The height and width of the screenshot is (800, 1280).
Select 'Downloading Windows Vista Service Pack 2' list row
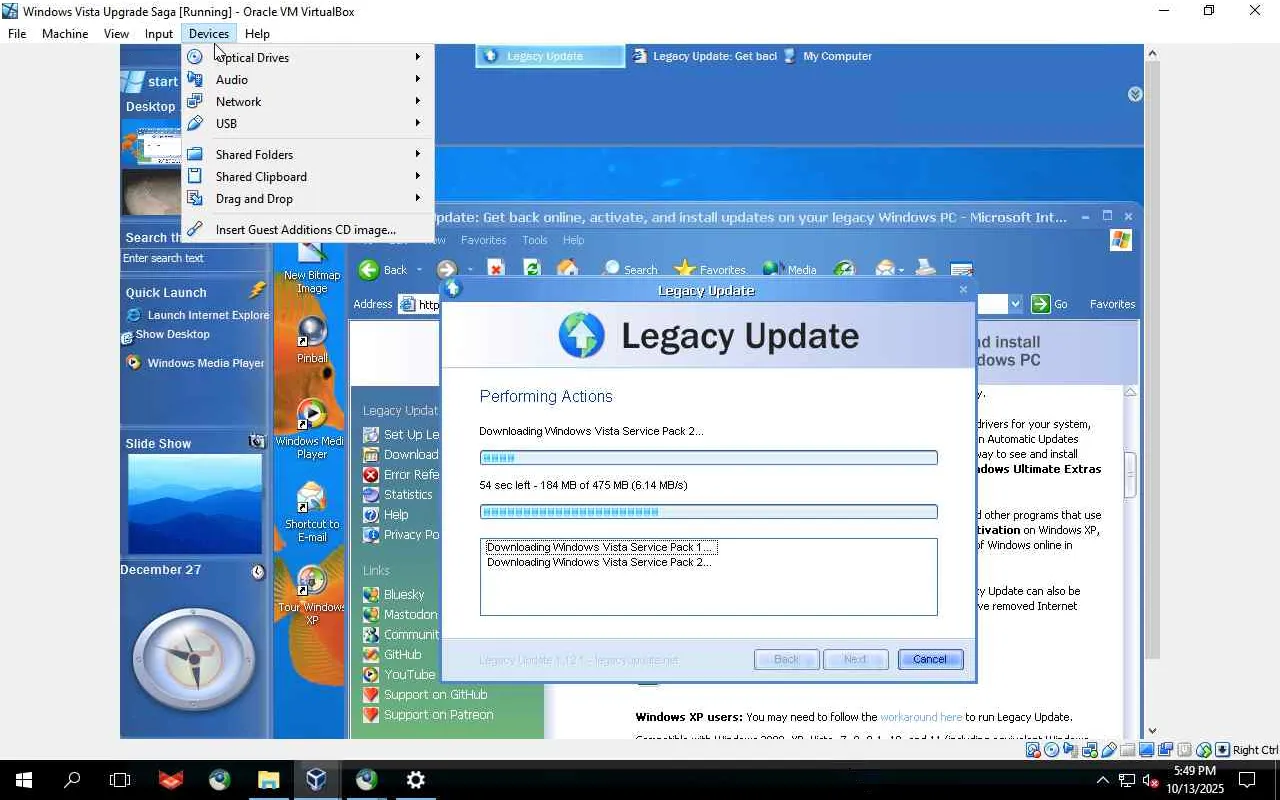click(599, 562)
